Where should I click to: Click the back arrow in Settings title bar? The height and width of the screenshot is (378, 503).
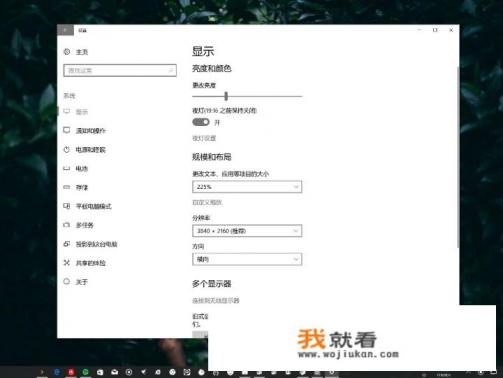65,30
